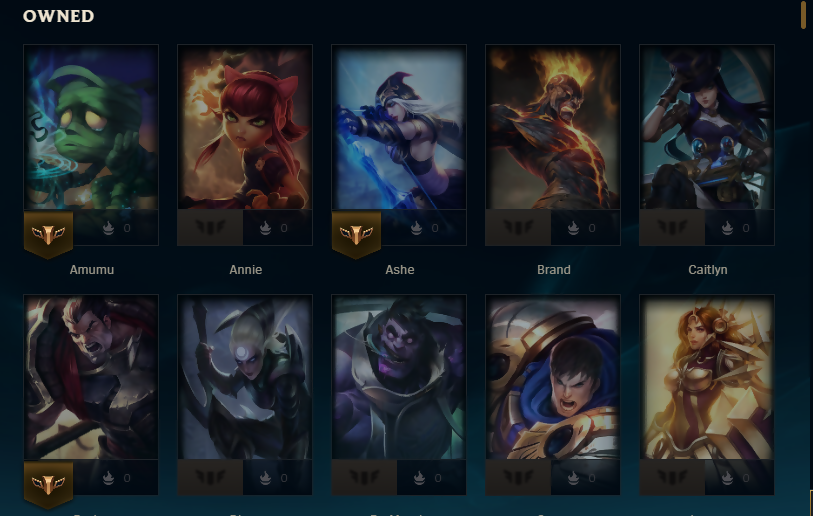
Task: Click the gold mastery badge under Darius
Action: pos(48,484)
